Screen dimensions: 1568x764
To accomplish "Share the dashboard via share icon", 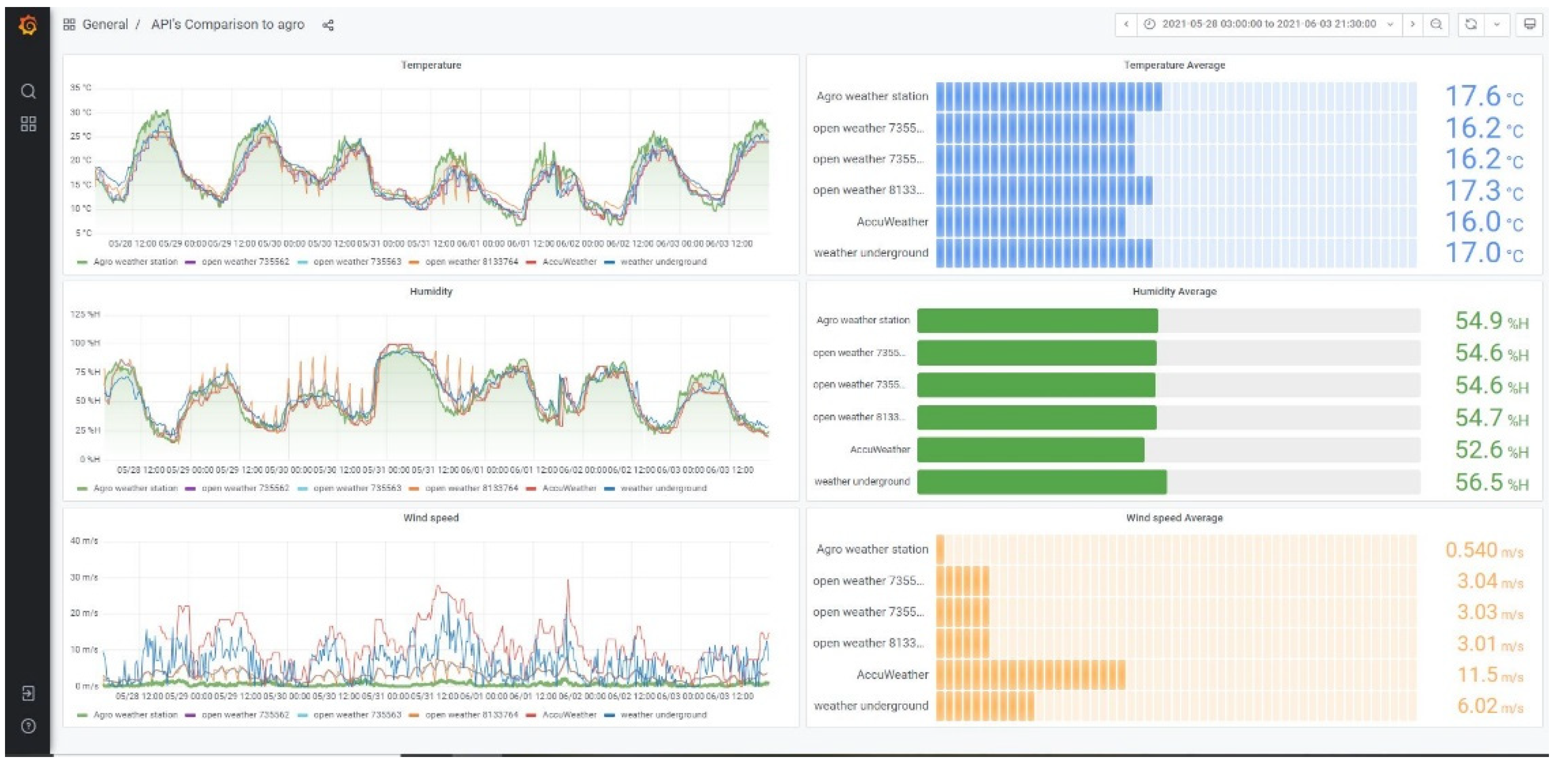I will 328,25.
